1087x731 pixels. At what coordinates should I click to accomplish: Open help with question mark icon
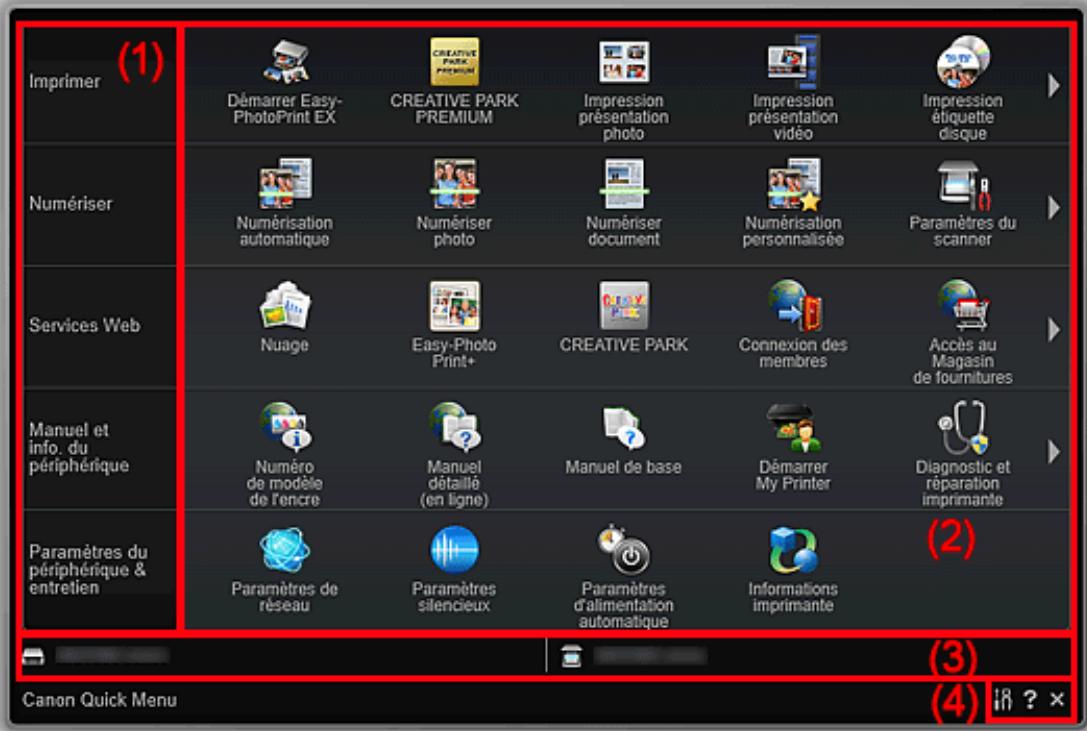1030,699
